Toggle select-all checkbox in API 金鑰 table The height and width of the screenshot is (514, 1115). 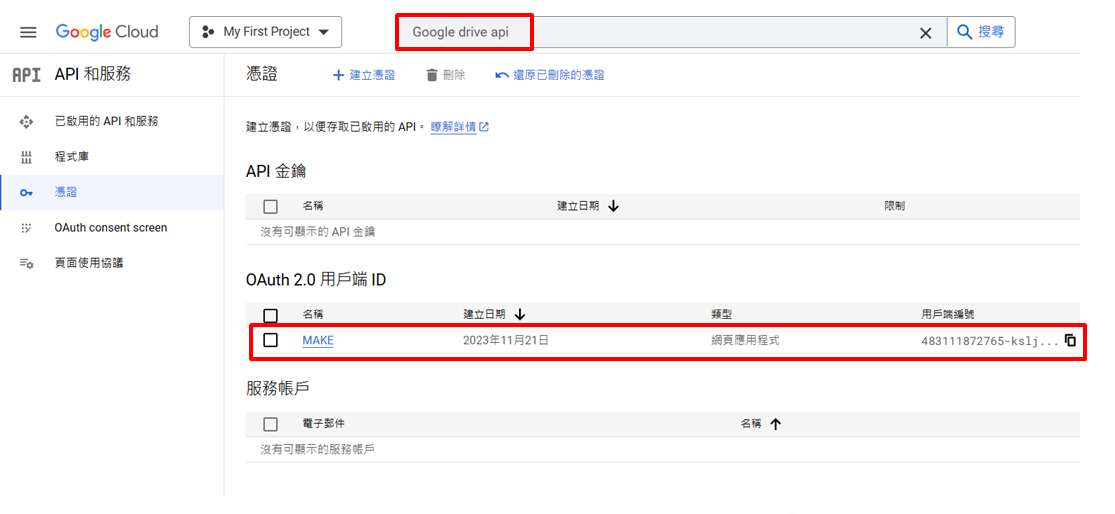click(x=270, y=206)
